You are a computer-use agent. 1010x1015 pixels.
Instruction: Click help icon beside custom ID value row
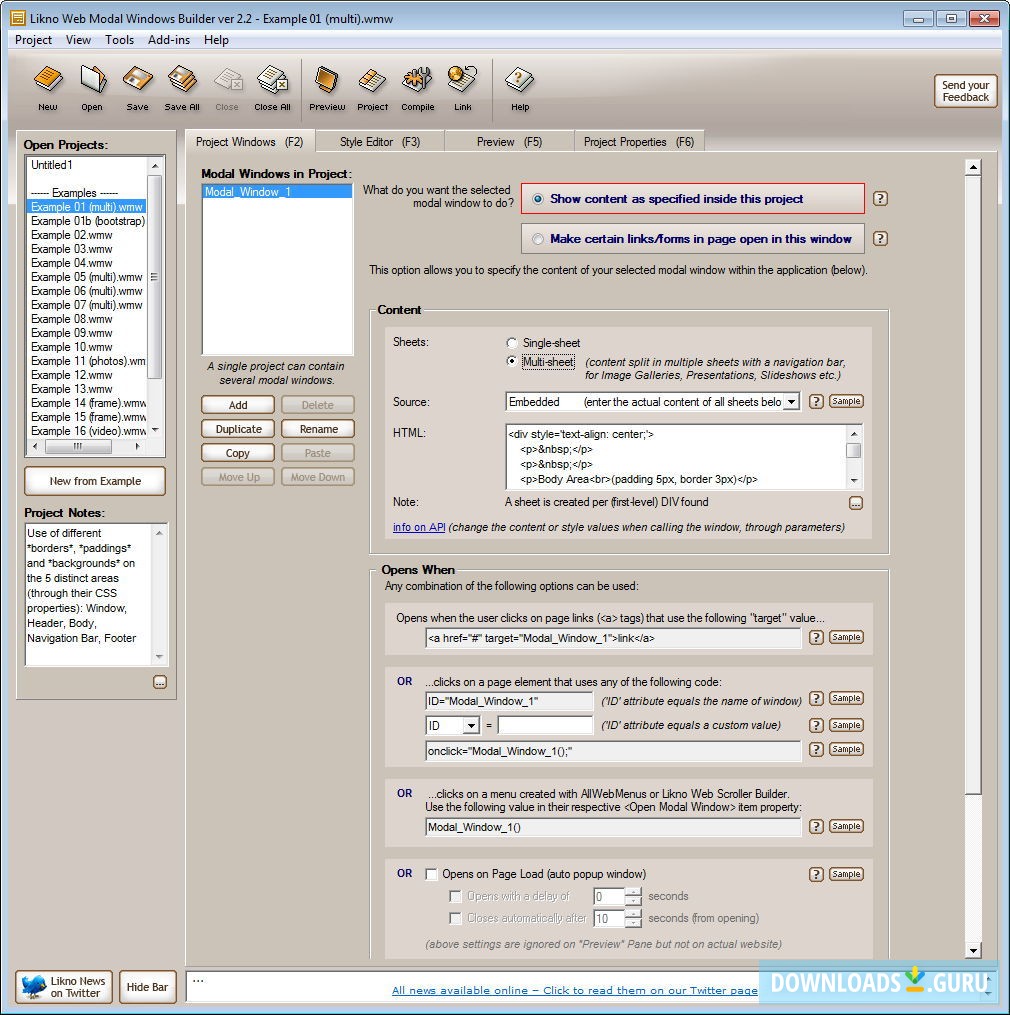[816, 725]
